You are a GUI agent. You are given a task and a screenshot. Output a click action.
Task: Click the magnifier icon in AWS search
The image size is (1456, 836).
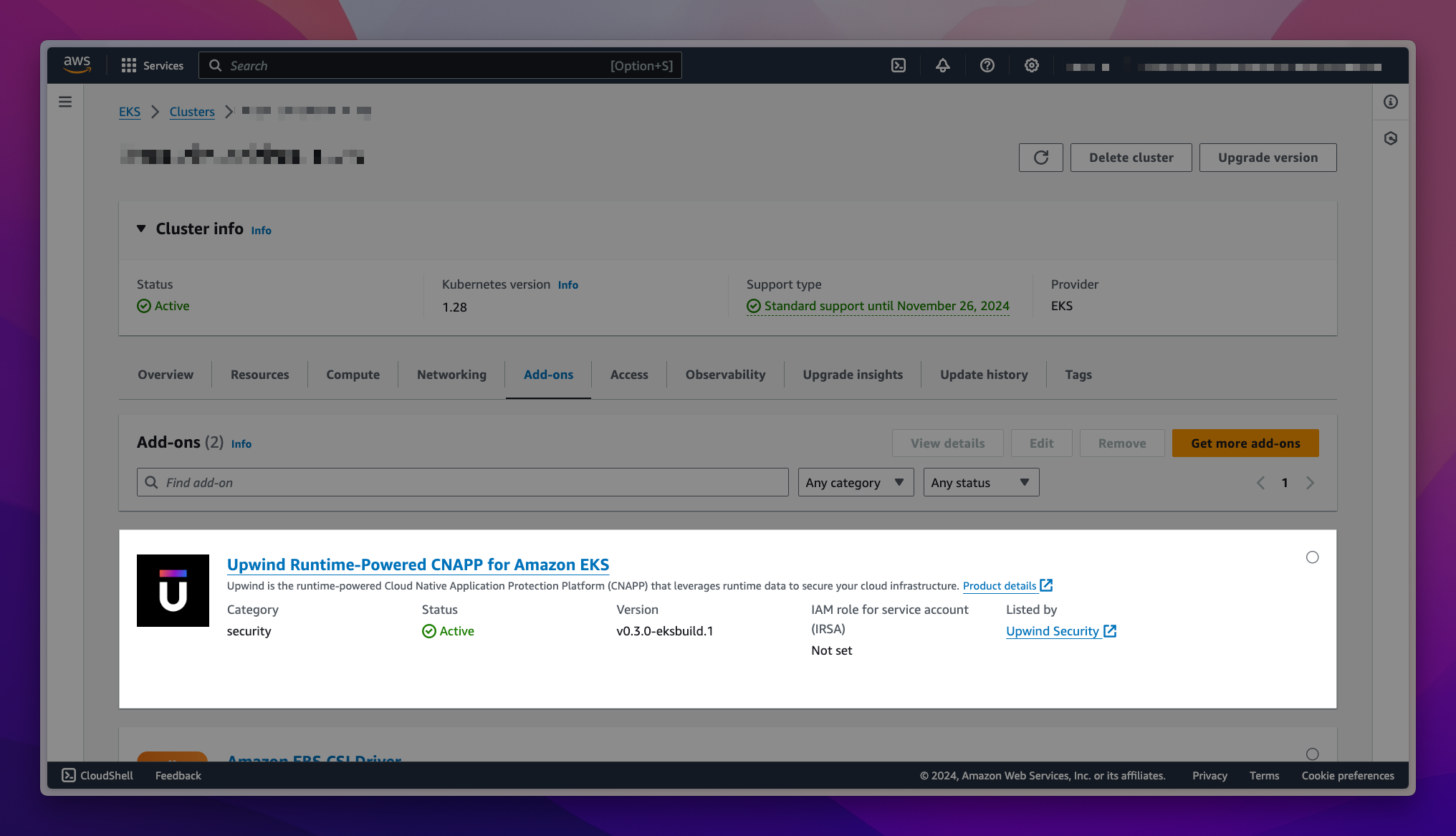click(x=215, y=65)
